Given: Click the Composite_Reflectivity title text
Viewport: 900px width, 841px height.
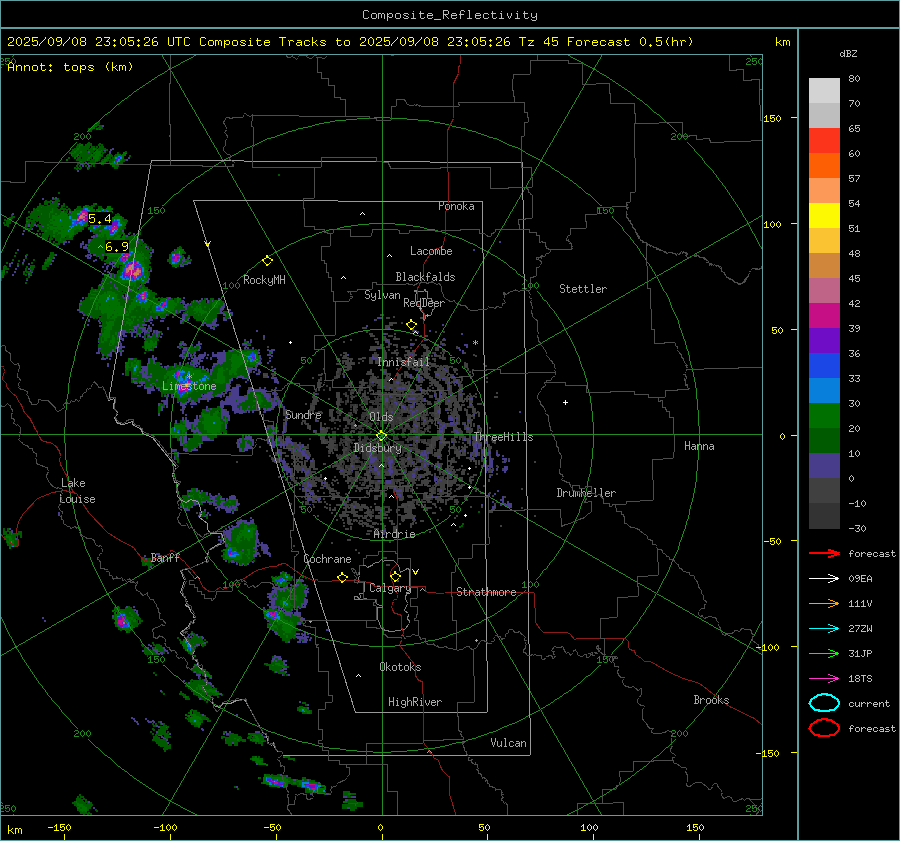Looking at the screenshot, I should (x=450, y=15).
